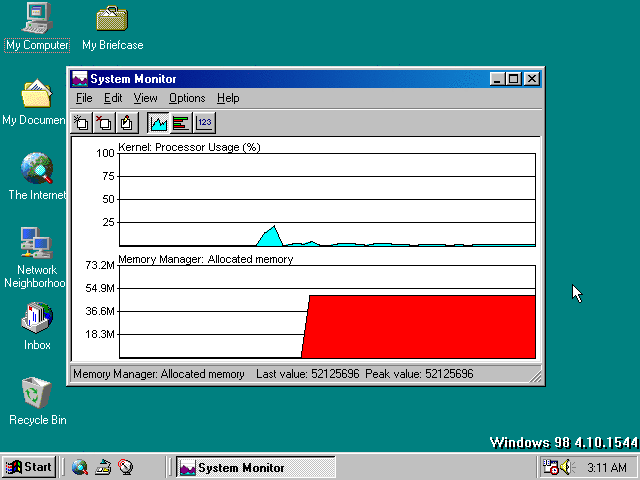Select the Network Neighborhood icon
The image size is (640, 480).
tap(36, 258)
